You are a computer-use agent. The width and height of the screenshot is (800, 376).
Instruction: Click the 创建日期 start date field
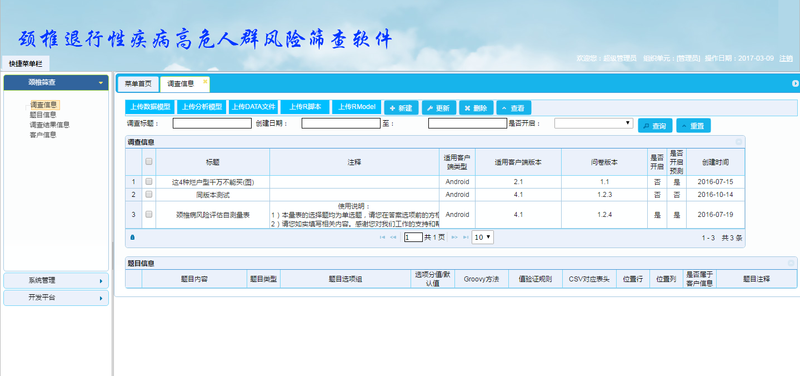tap(341, 123)
